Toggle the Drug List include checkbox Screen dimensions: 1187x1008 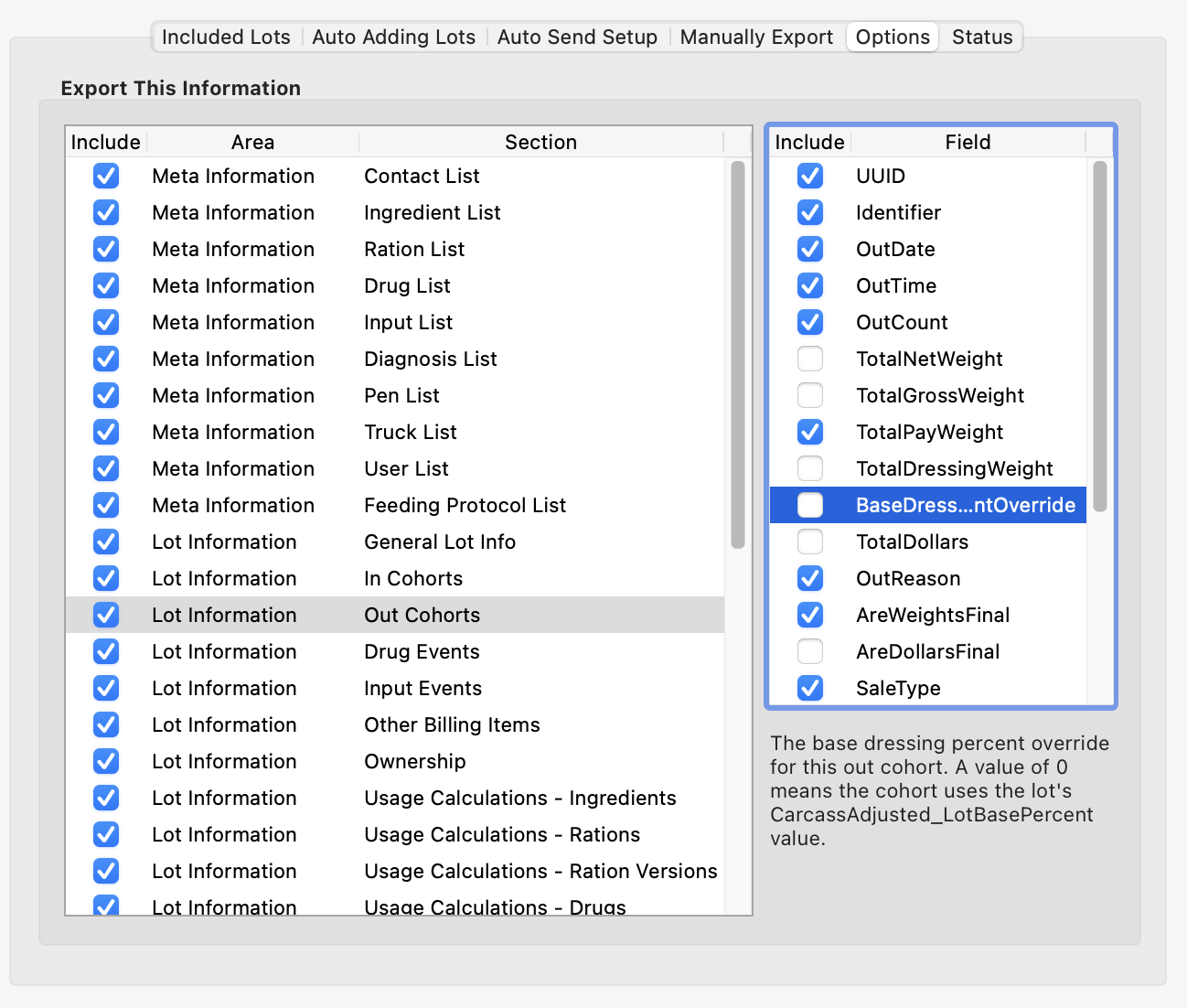106,285
